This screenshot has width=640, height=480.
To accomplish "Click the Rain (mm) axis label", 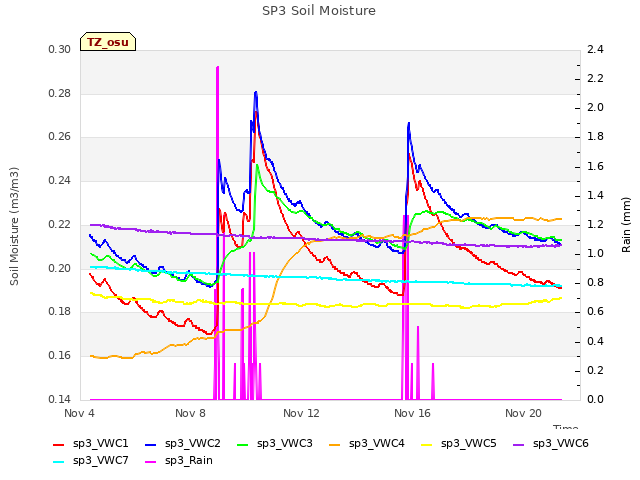I will coord(626,225).
